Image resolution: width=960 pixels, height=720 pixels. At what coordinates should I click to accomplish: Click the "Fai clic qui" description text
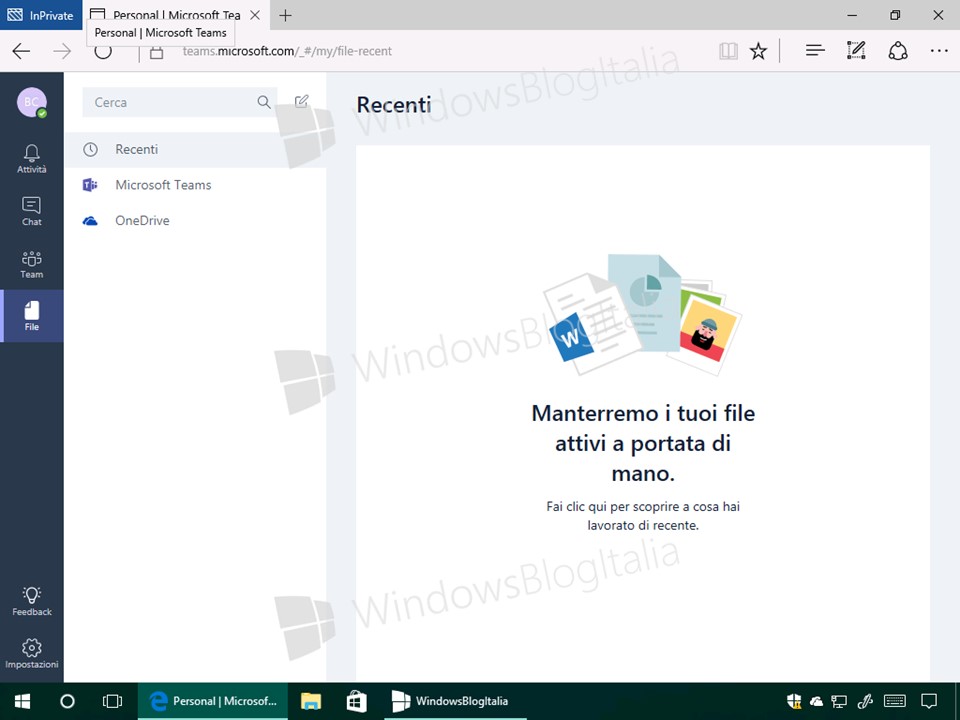[643, 516]
